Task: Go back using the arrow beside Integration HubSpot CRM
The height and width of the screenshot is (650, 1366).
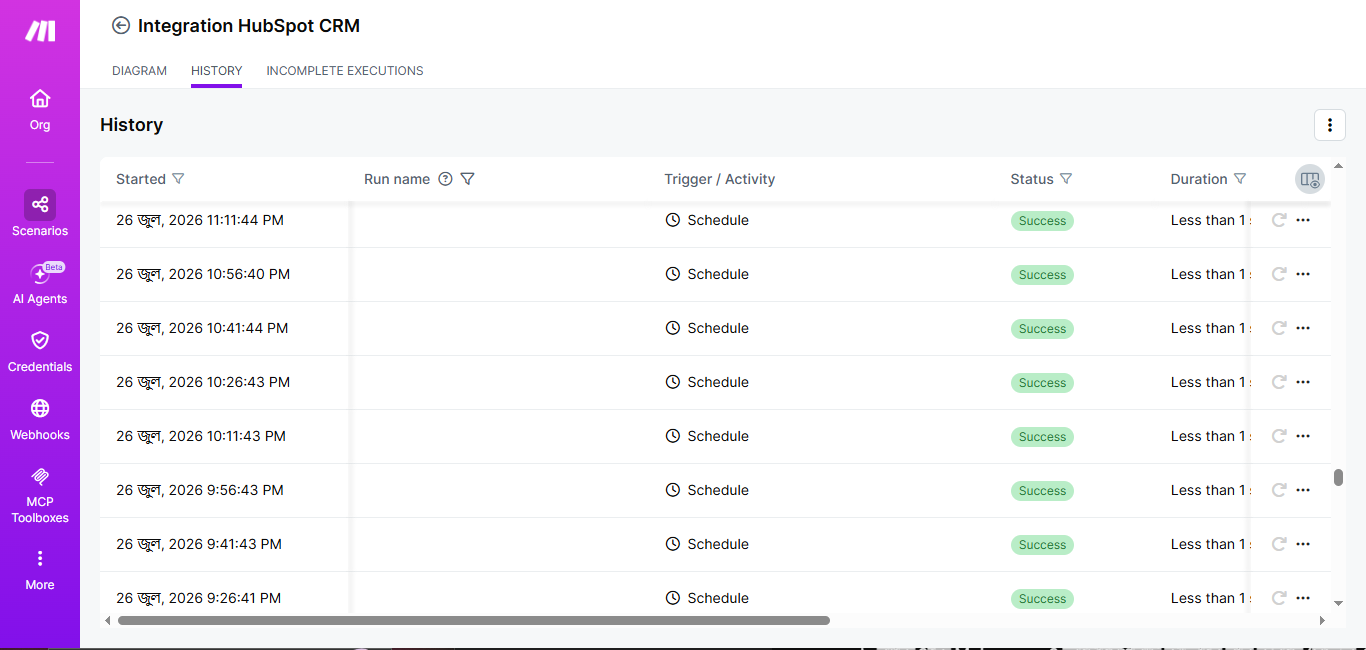Action: (x=121, y=26)
